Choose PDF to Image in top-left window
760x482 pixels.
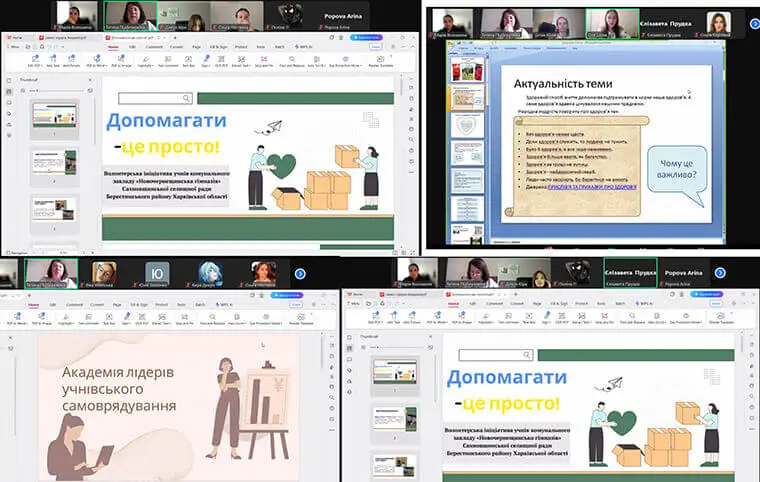(123, 61)
